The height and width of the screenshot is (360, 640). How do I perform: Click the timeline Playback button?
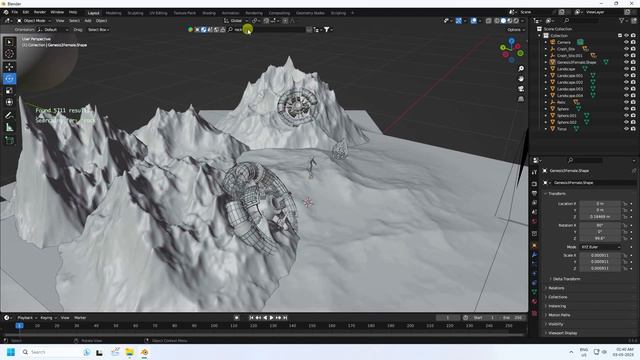click(x=27, y=318)
